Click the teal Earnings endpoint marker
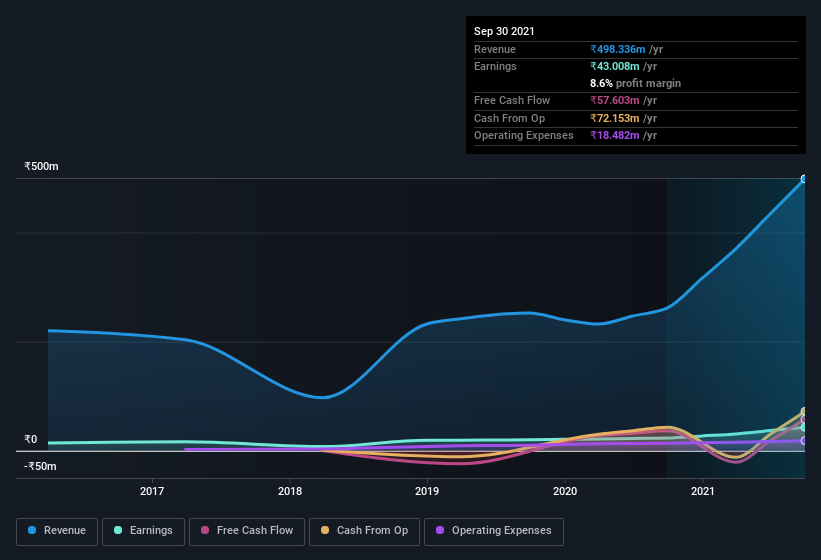Image resolution: width=821 pixels, height=560 pixels. 804,427
